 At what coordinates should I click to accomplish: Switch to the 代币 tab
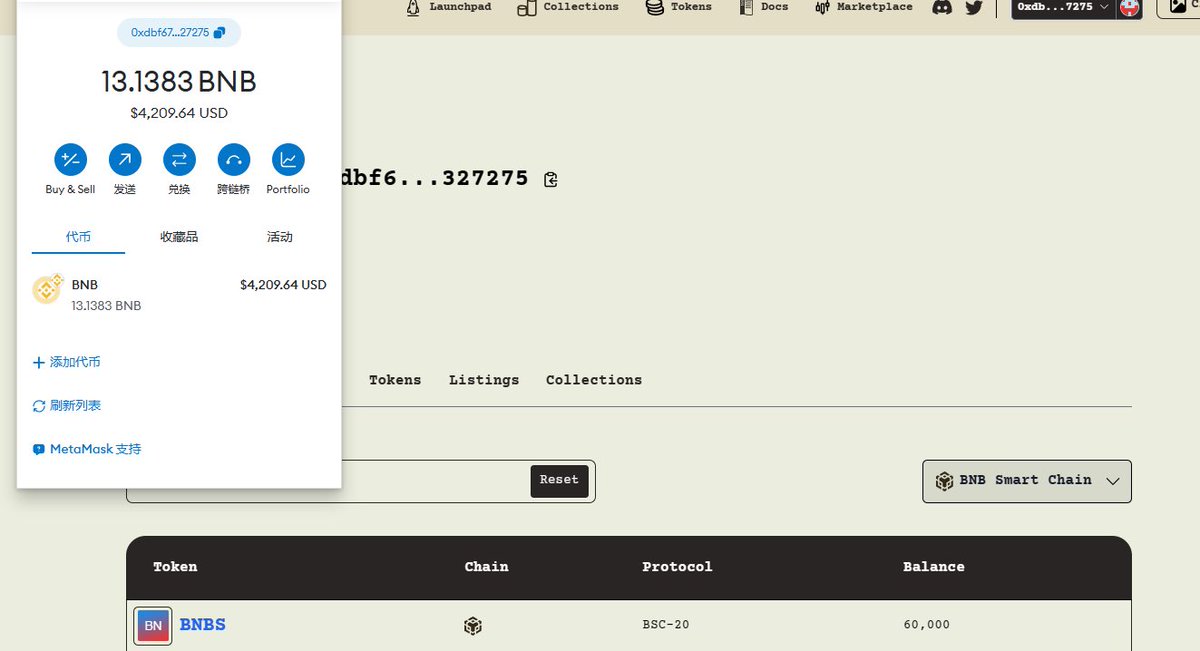(x=78, y=237)
